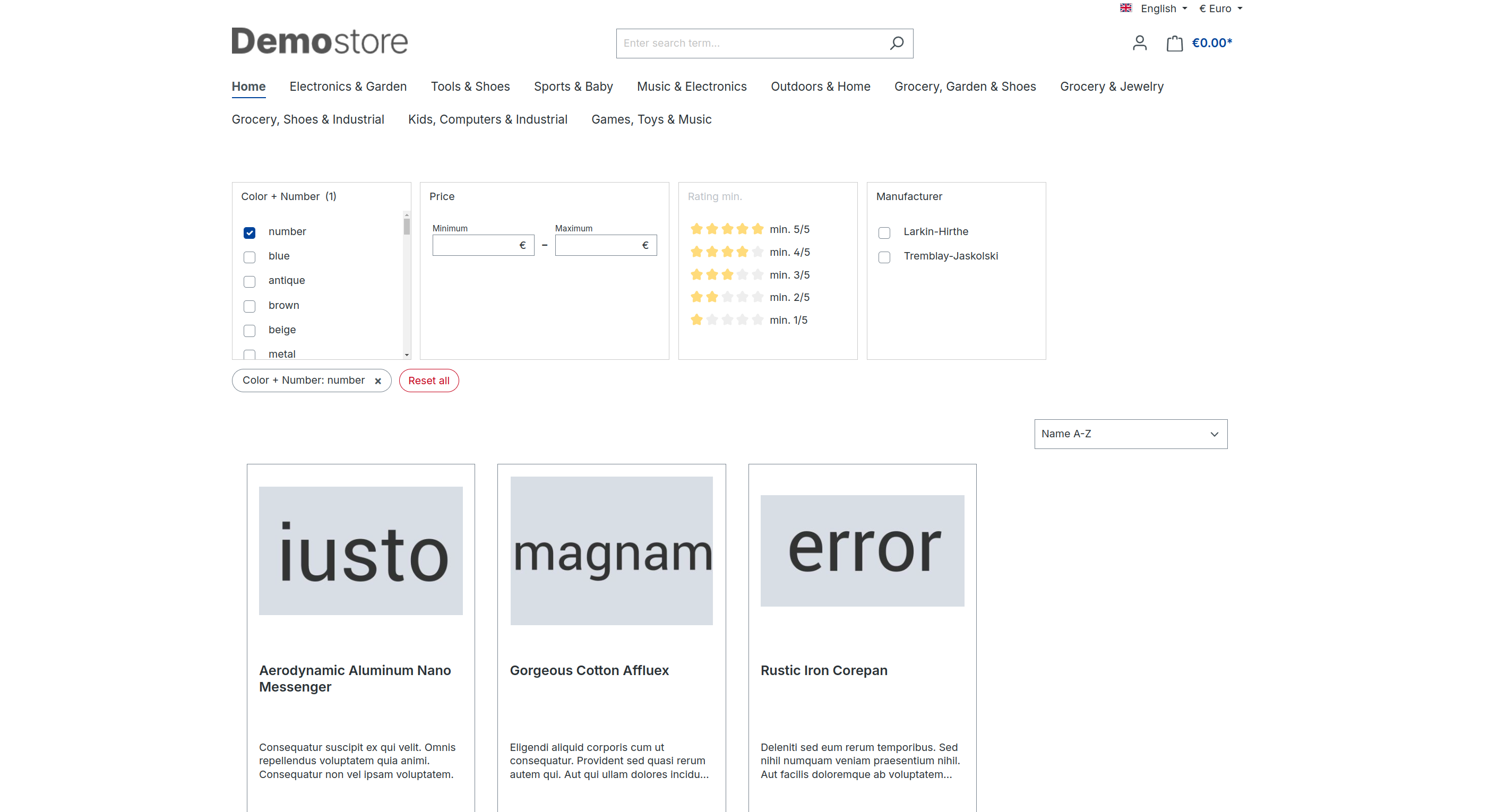Click the 'magnam' product thumbnail
Image resolution: width=1489 pixels, height=812 pixels.
click(612, 551)
